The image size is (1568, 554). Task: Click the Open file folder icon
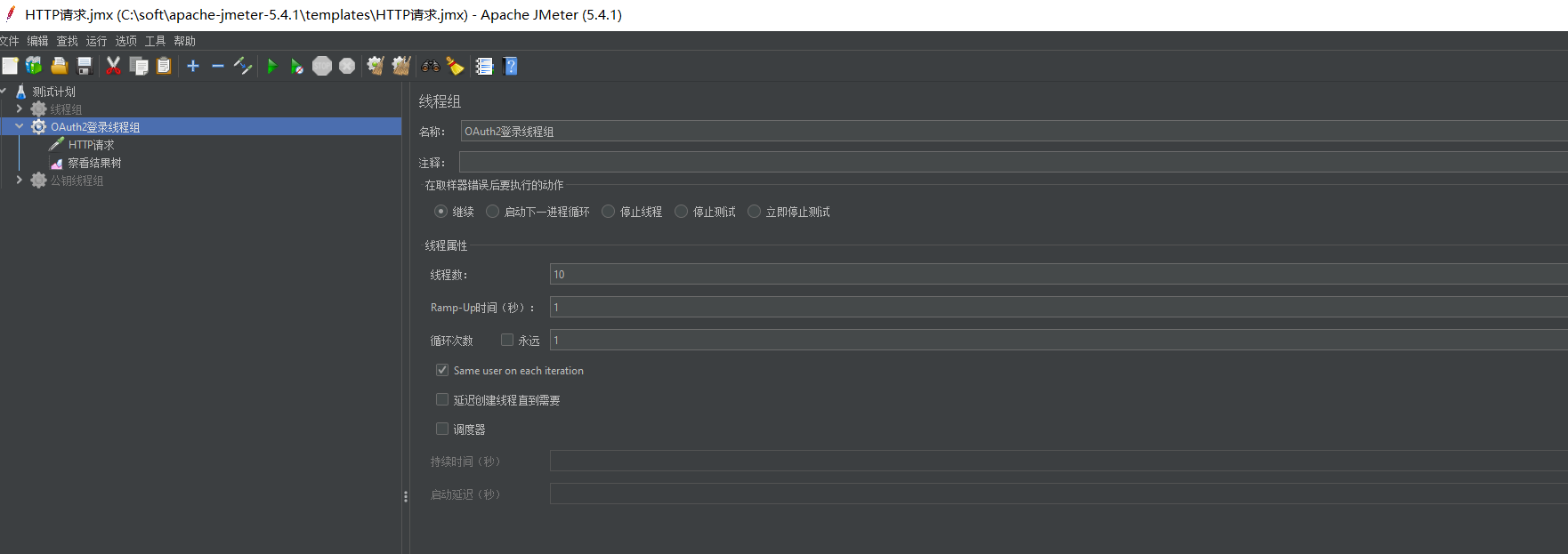point(60,66)
